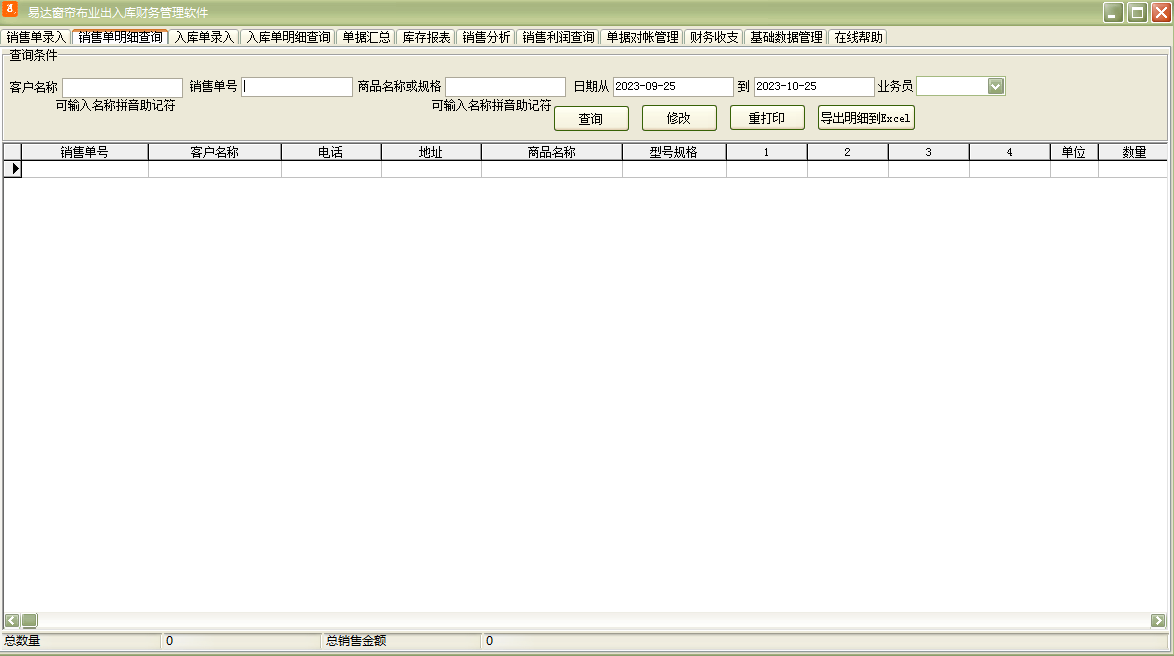Click the app icon in title bar
1174x656 pixels.
point(11,11)
